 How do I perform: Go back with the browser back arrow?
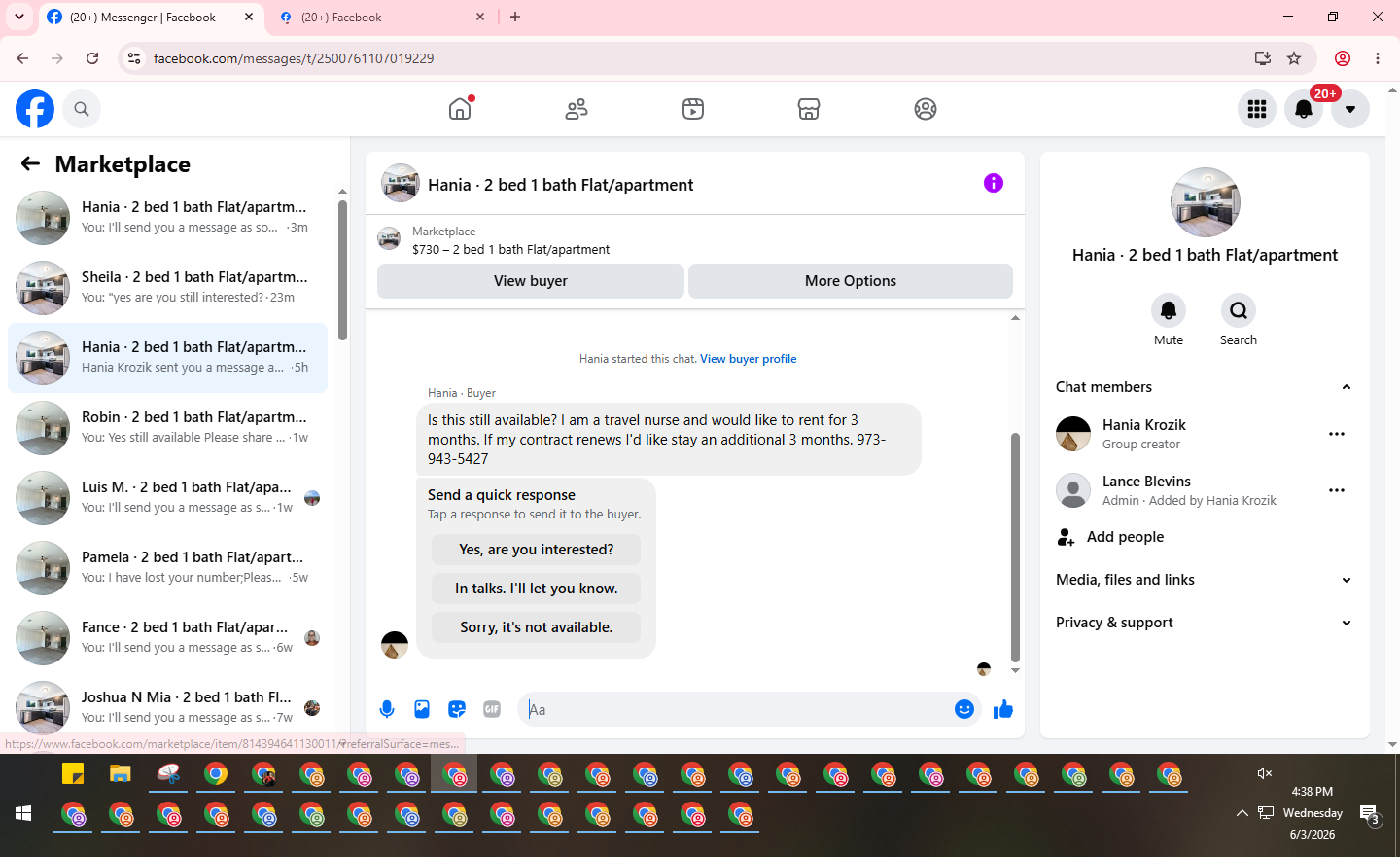coord(22,58)
